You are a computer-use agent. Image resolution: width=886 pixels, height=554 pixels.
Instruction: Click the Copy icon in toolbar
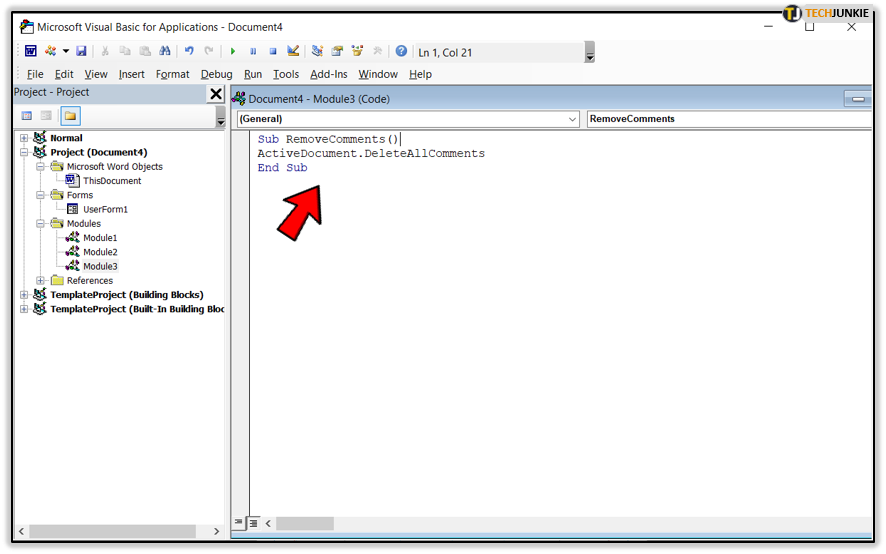[125, 51]
